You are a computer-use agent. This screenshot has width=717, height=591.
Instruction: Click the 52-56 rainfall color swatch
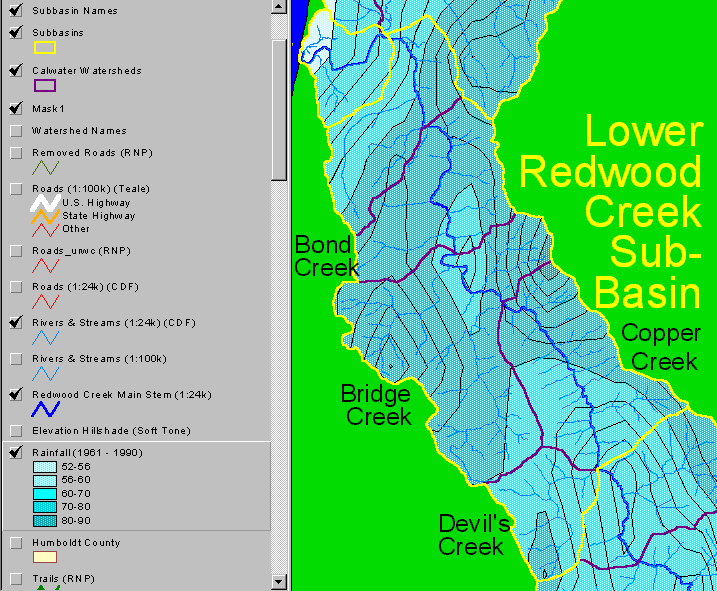[45, 467]
